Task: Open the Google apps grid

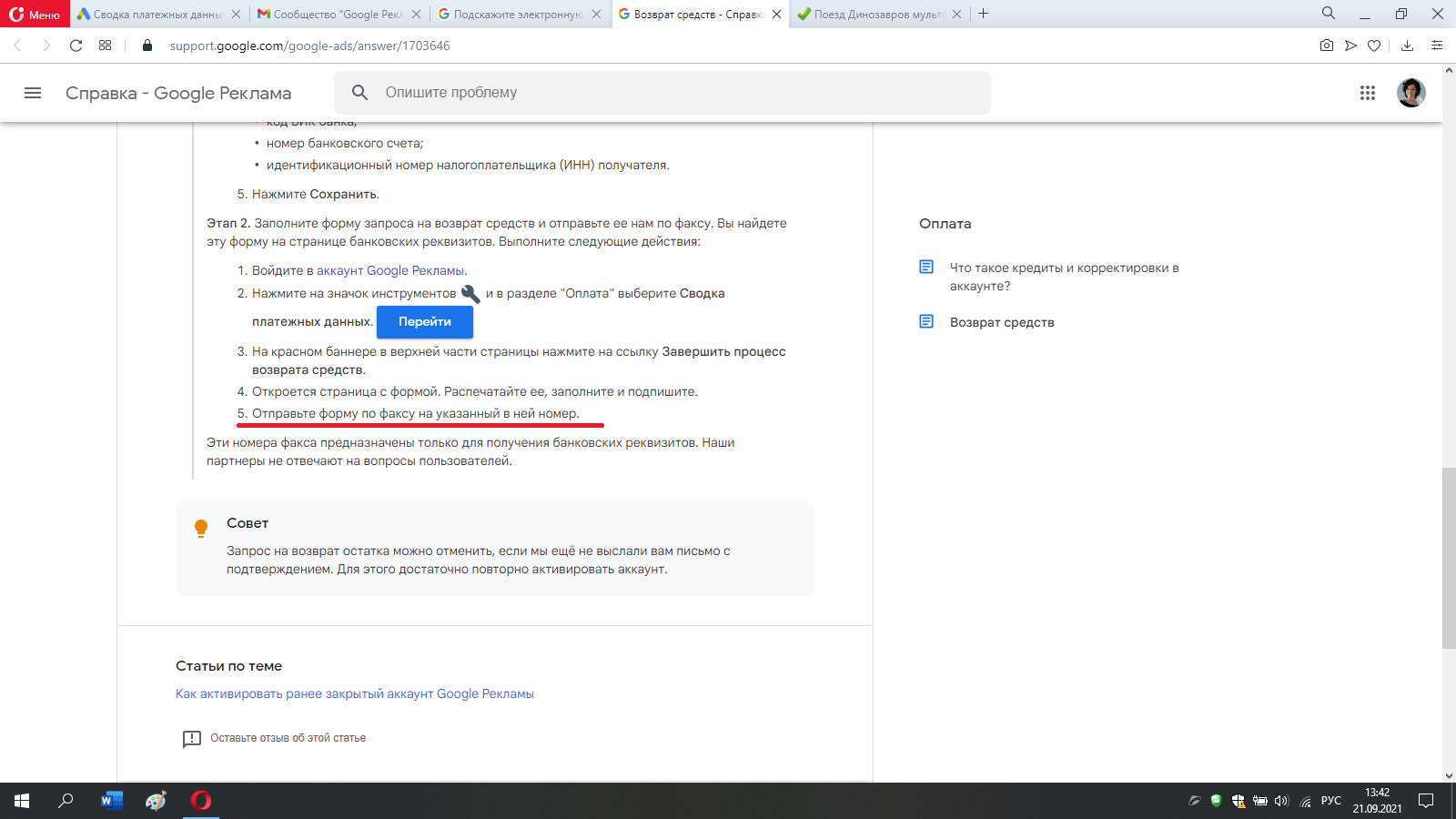Action: (1368, 93)
